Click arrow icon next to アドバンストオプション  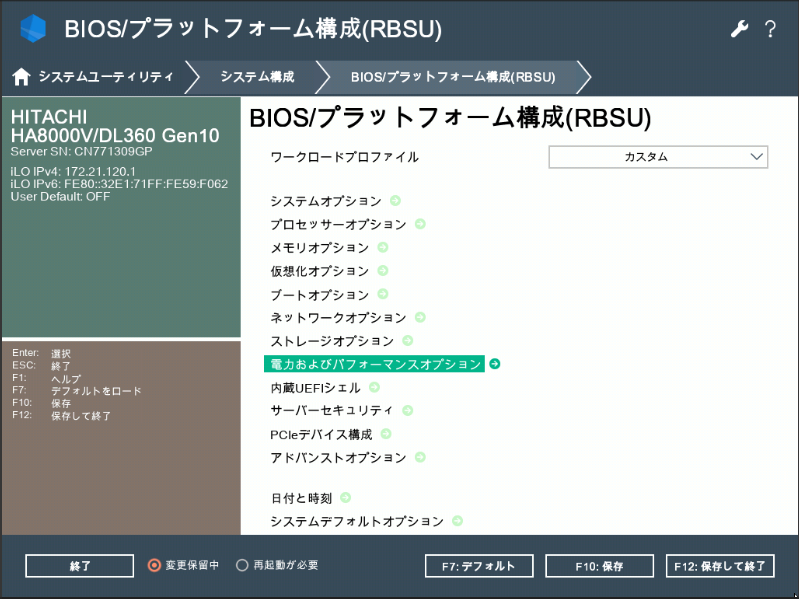(420, 457)
